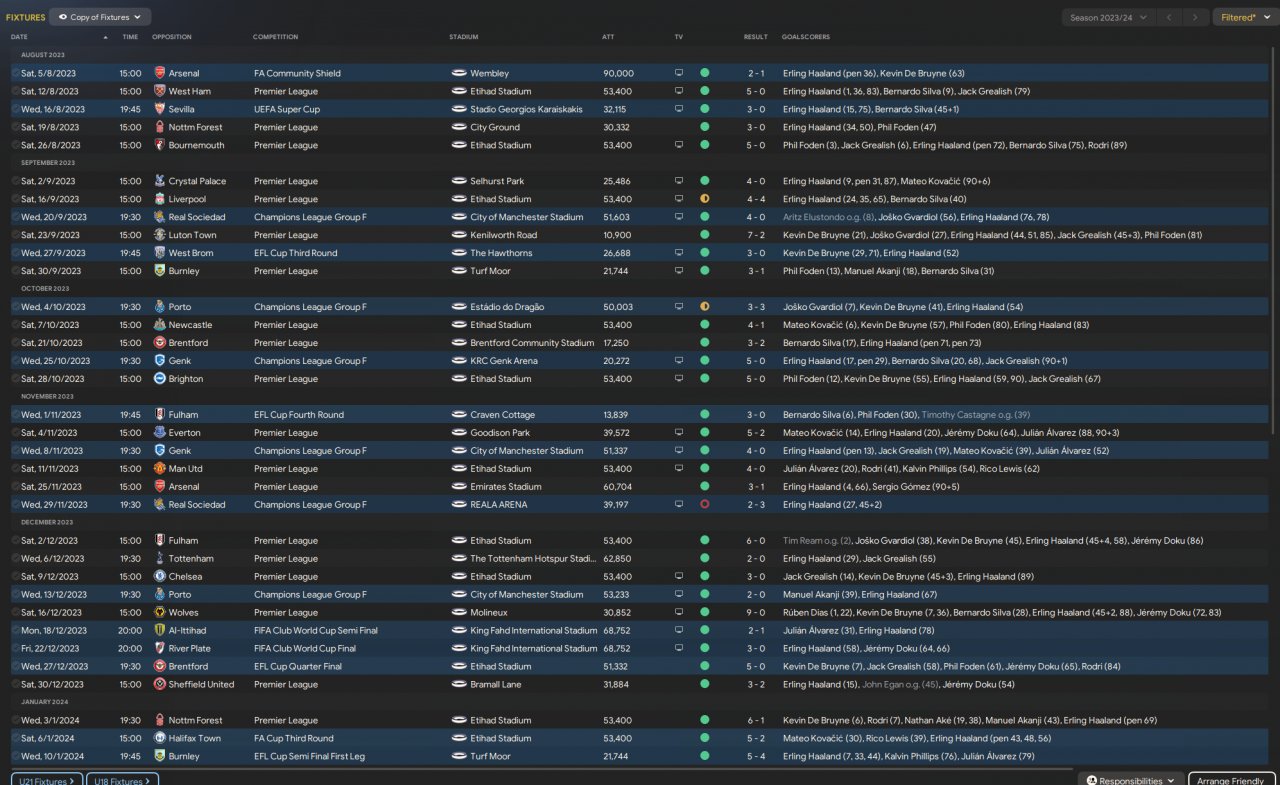Click the Luton Town club badge

[160, 235]
